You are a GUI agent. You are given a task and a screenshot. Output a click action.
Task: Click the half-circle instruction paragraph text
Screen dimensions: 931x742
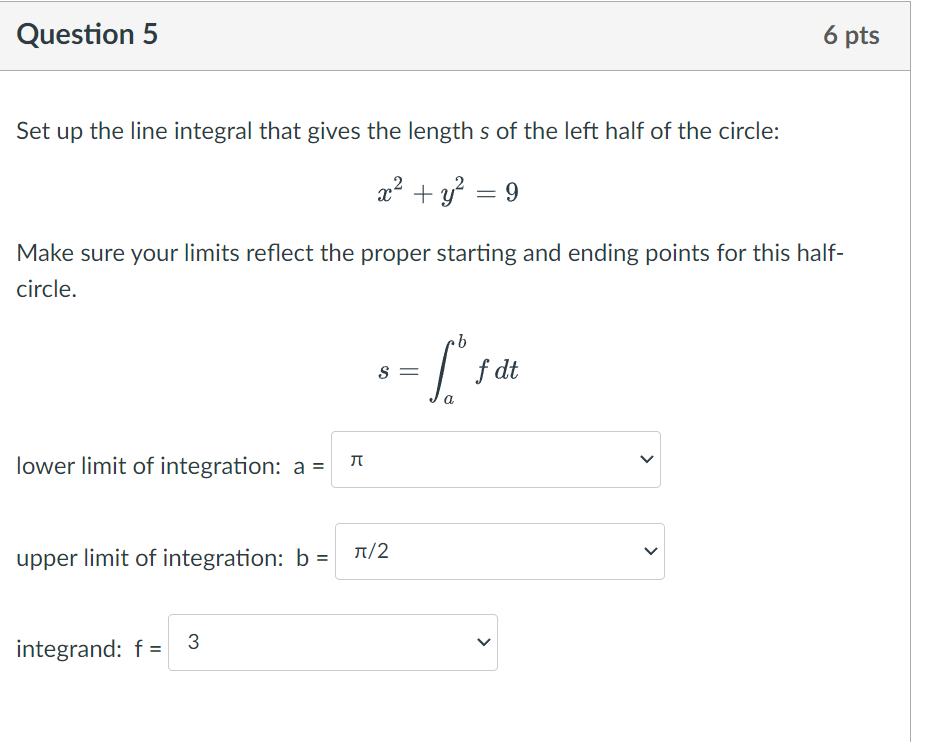(430, 267)
